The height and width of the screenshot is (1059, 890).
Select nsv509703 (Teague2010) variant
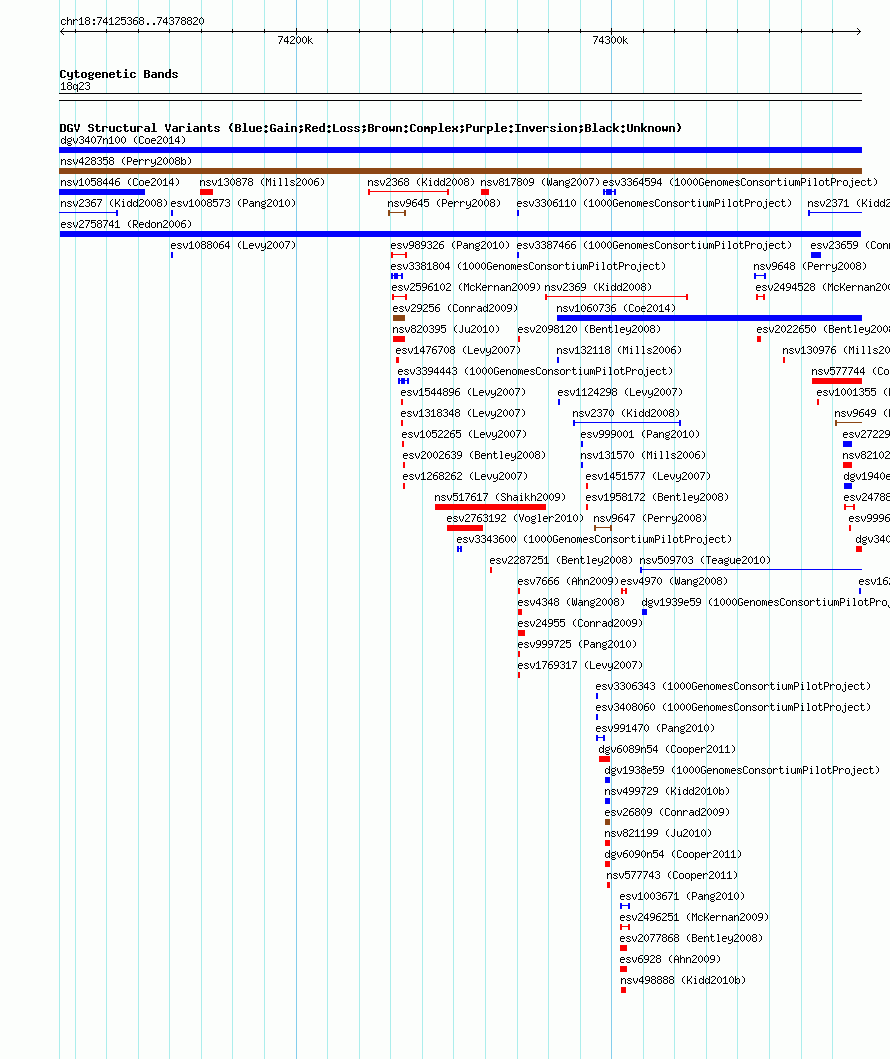[705, 560]
